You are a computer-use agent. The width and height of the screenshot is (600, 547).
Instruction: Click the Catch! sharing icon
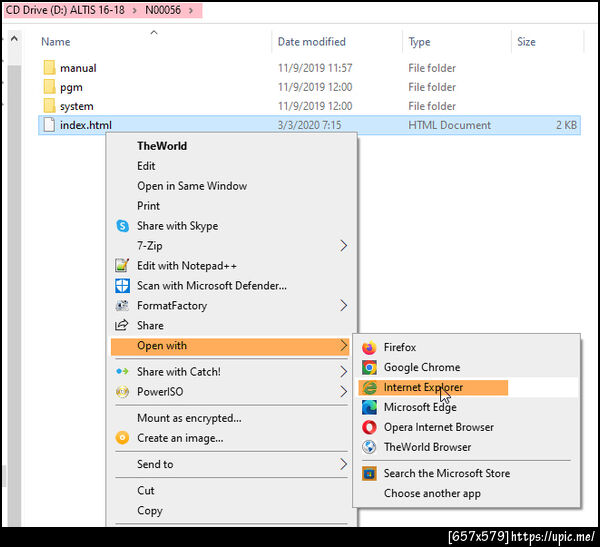coord(122,371)
